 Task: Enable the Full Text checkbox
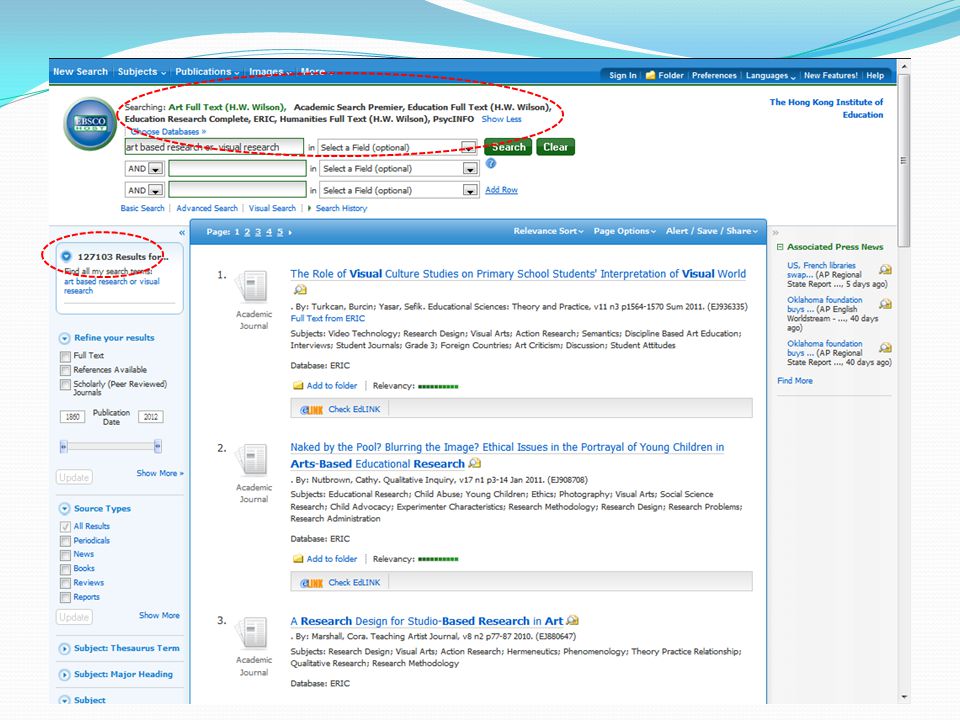(66, 356)
